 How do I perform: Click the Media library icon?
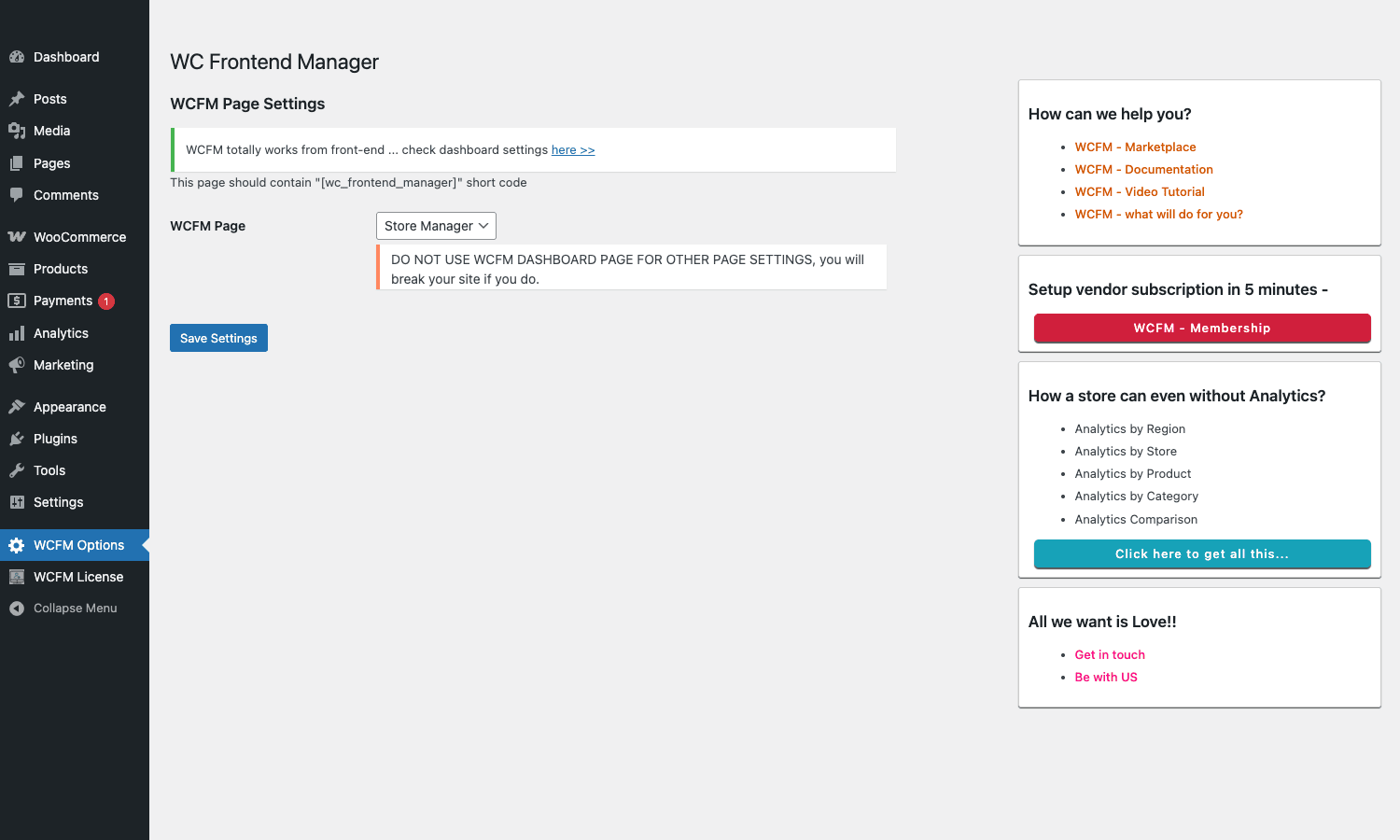[x=17, y=131]
